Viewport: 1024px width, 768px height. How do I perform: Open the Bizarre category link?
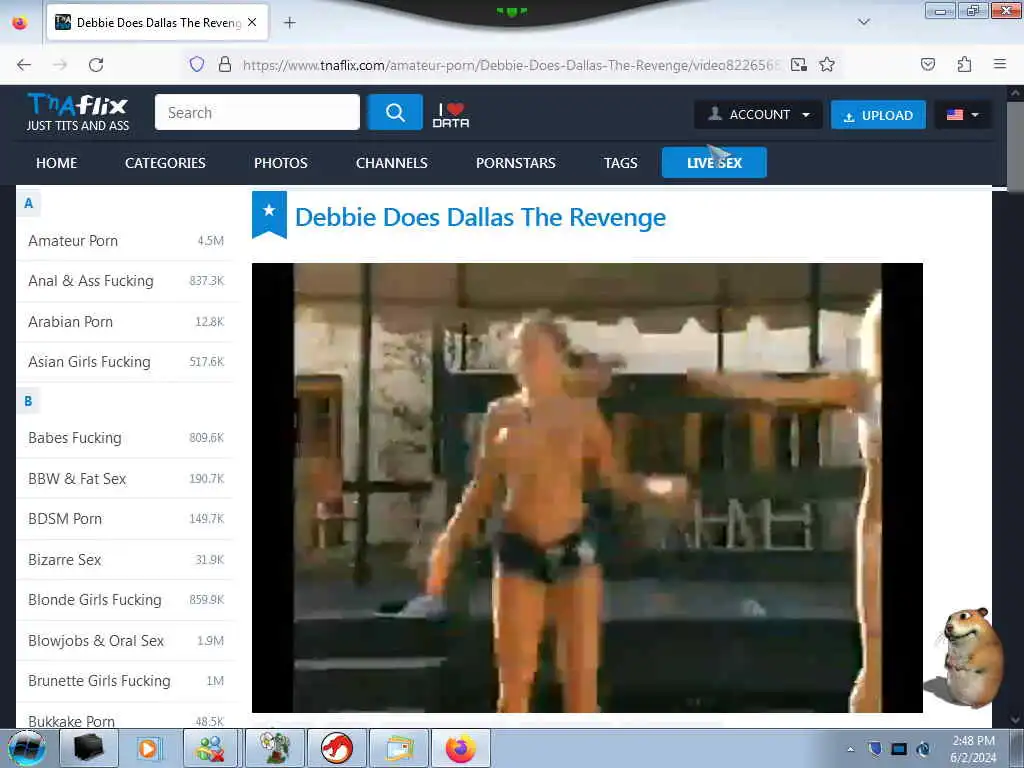[64, 560]
